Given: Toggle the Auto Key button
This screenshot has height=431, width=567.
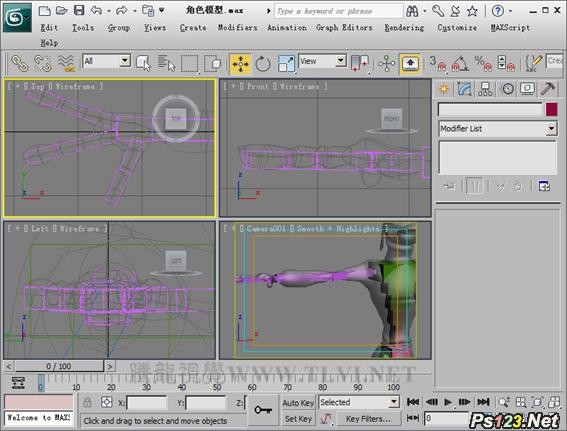Looking at the screenshot, I should click(x=298, y=403).
